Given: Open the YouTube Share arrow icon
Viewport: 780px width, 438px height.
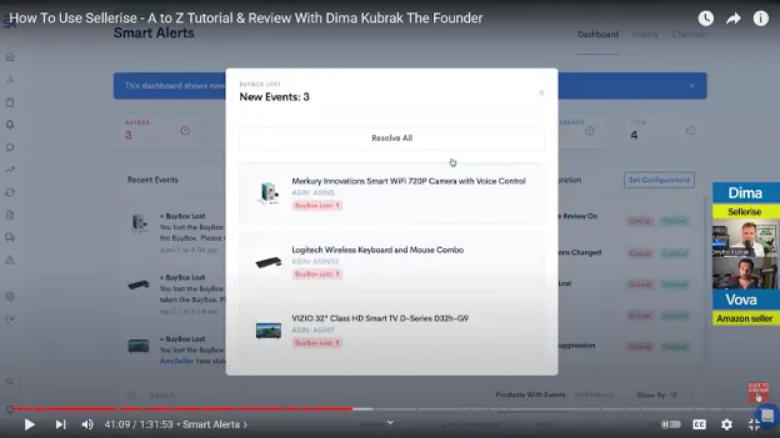Looking at the screenshot, I should 733,18.
